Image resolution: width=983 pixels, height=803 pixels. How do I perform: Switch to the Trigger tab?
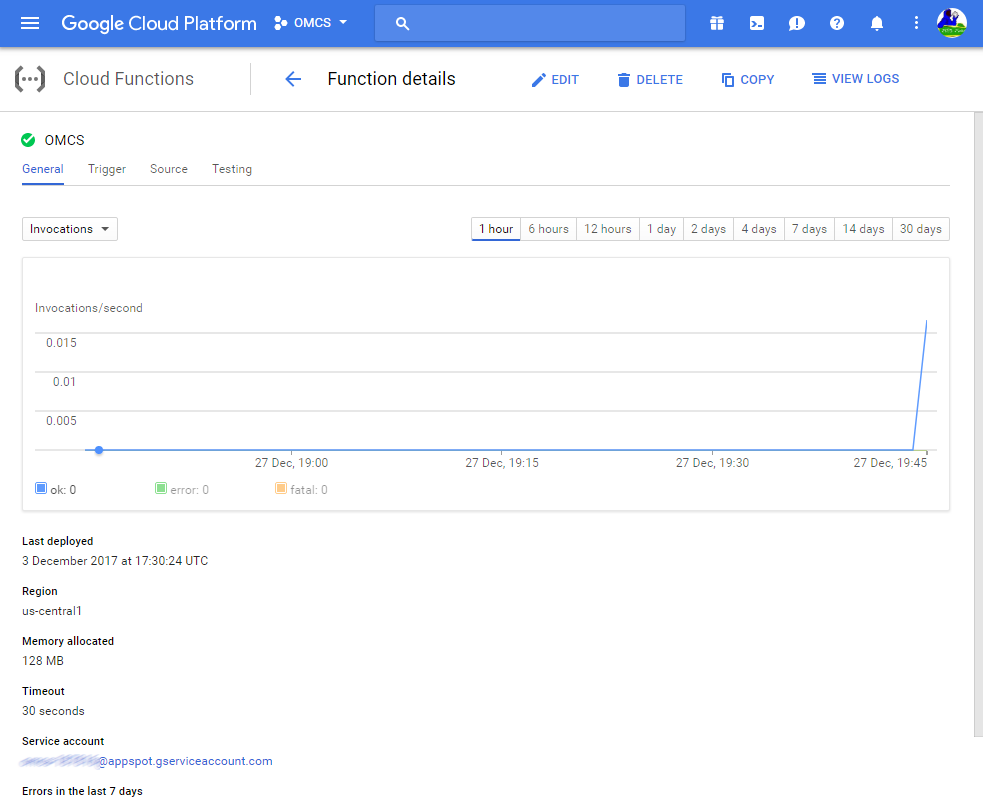click(106, 169)
